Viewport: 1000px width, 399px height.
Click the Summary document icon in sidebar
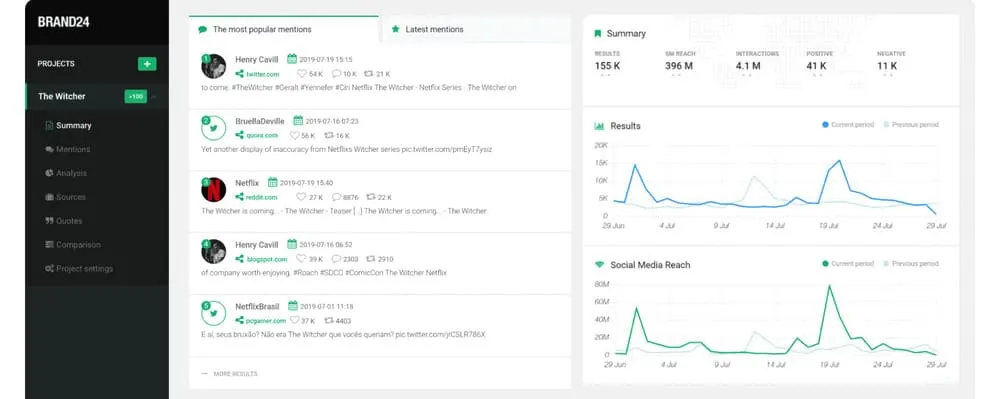[49, 126]
